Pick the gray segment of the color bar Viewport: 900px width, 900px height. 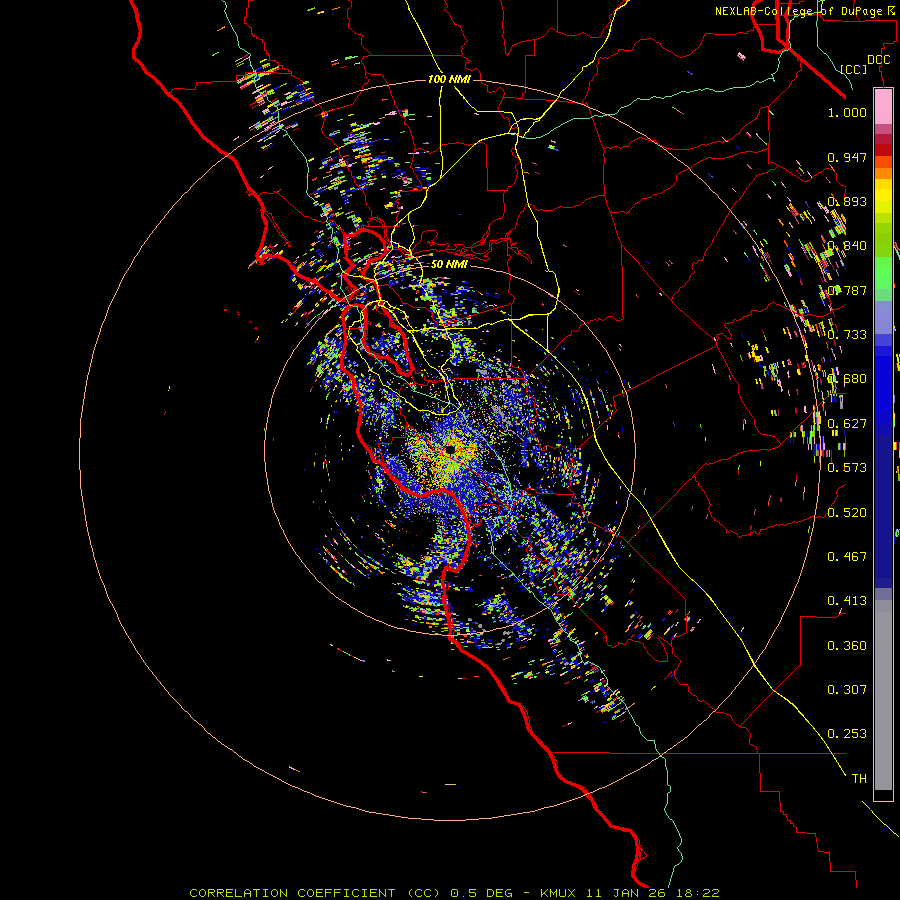[883, 695]
